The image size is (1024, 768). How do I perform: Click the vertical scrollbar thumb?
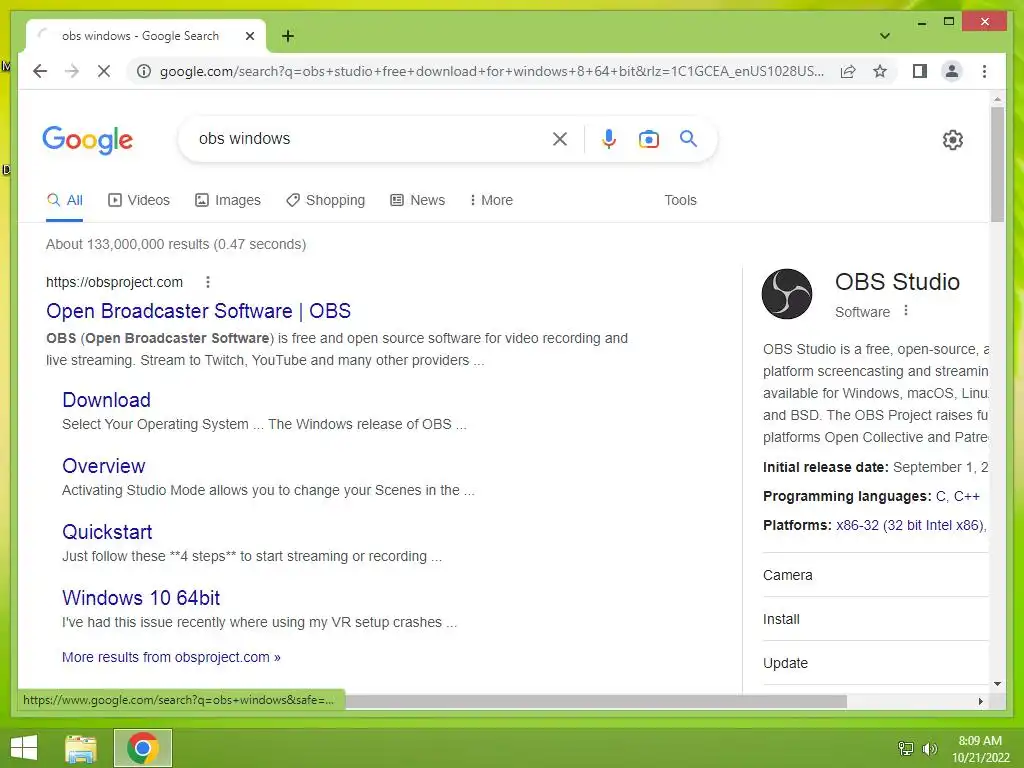pos(997,165)
